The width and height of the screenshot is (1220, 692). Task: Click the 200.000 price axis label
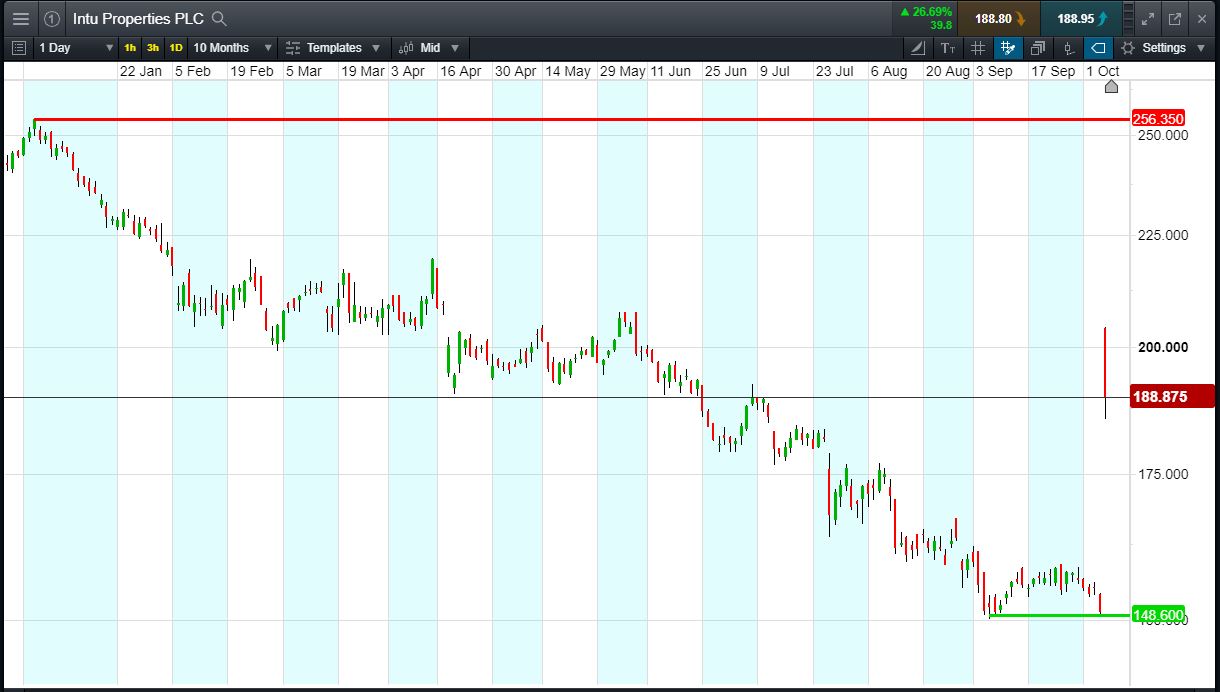pos(1162,347)
